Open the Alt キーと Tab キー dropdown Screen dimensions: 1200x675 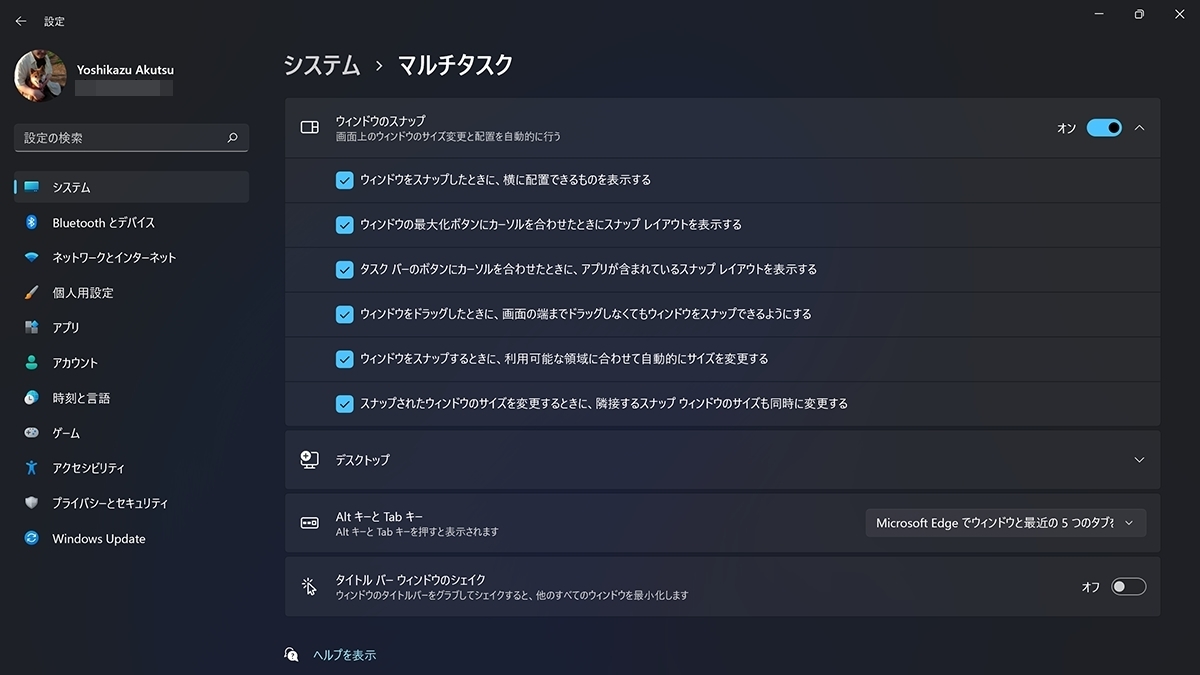[x=1006, y=523]
